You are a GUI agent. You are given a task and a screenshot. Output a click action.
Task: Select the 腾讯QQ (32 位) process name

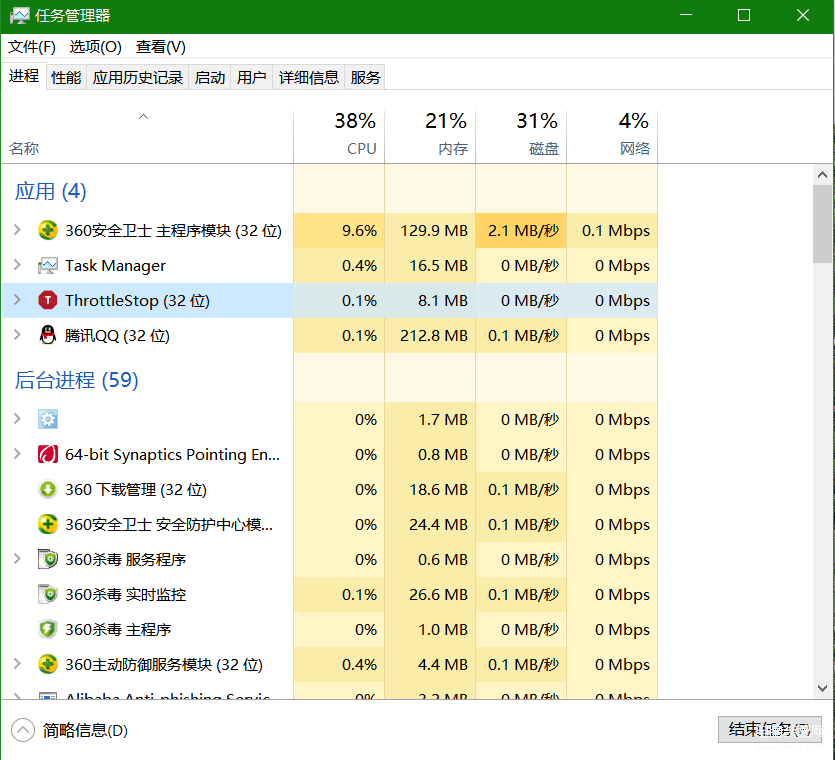click(x=117, y=336)
